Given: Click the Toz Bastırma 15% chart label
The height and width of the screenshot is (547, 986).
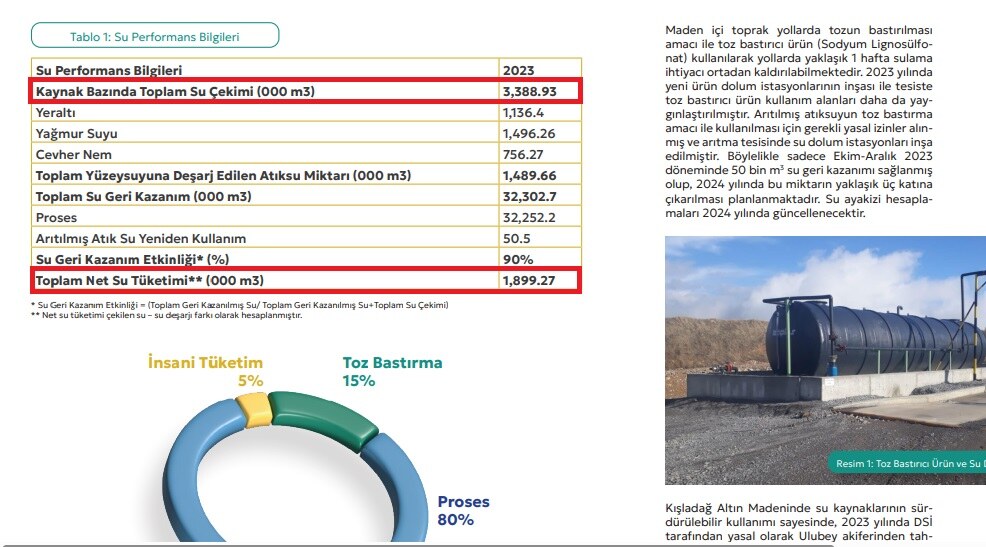Looking at the screenshot, I should 392,371.
